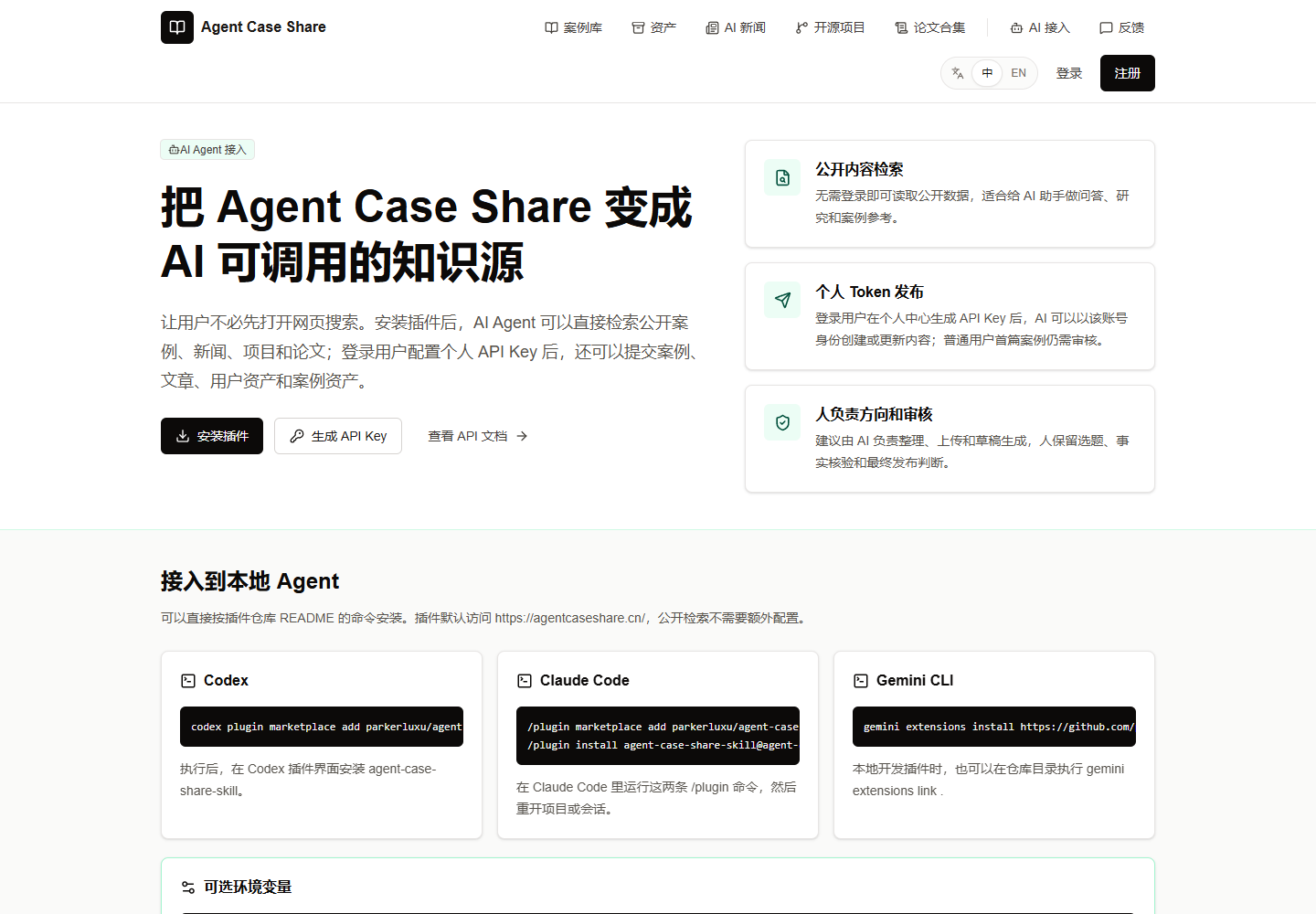Click the 公开内容检索 card heading

tap(859, 169)
